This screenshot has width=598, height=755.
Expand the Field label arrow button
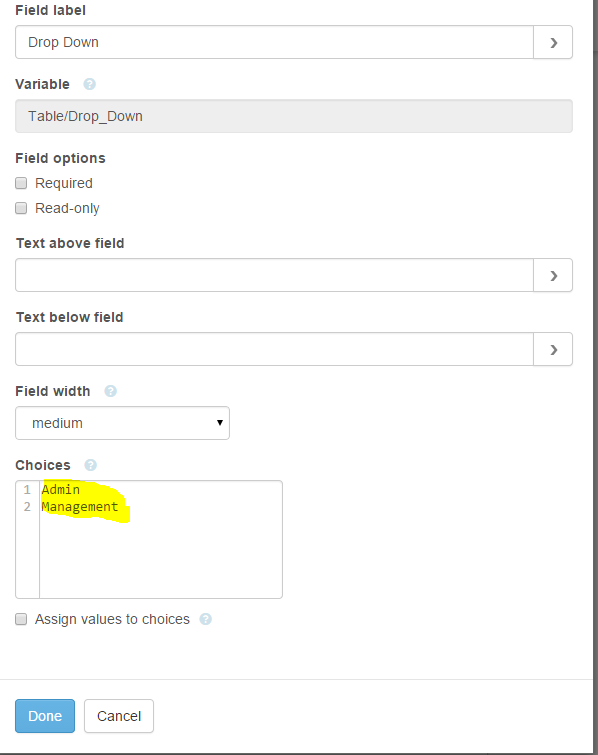tap(553, 42)
